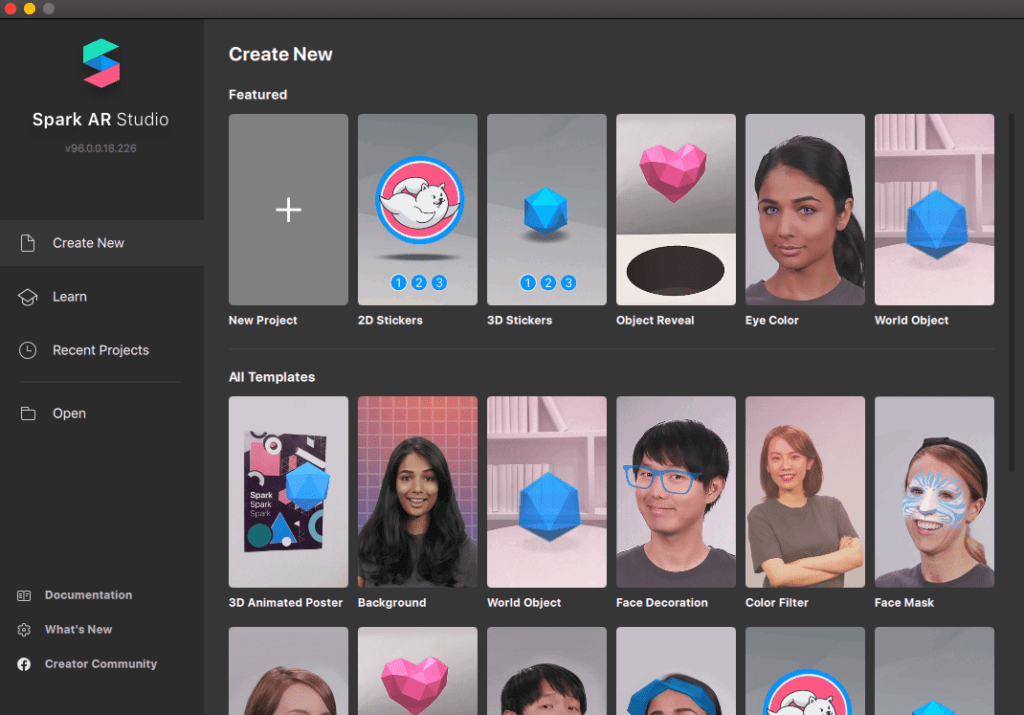The image size is (1024, 715).
Task: Open the Face Mask template
Action: click(935, 492)
